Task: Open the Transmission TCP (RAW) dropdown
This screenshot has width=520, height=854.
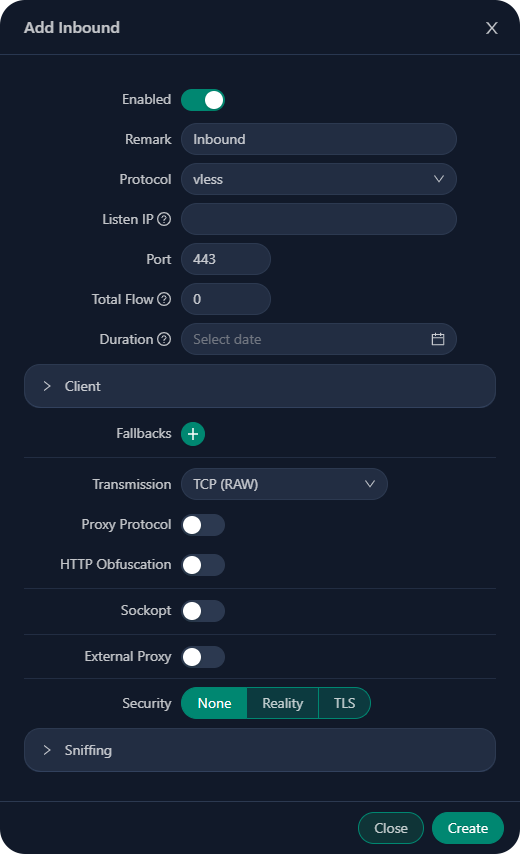Action: [x=284, y=484]
